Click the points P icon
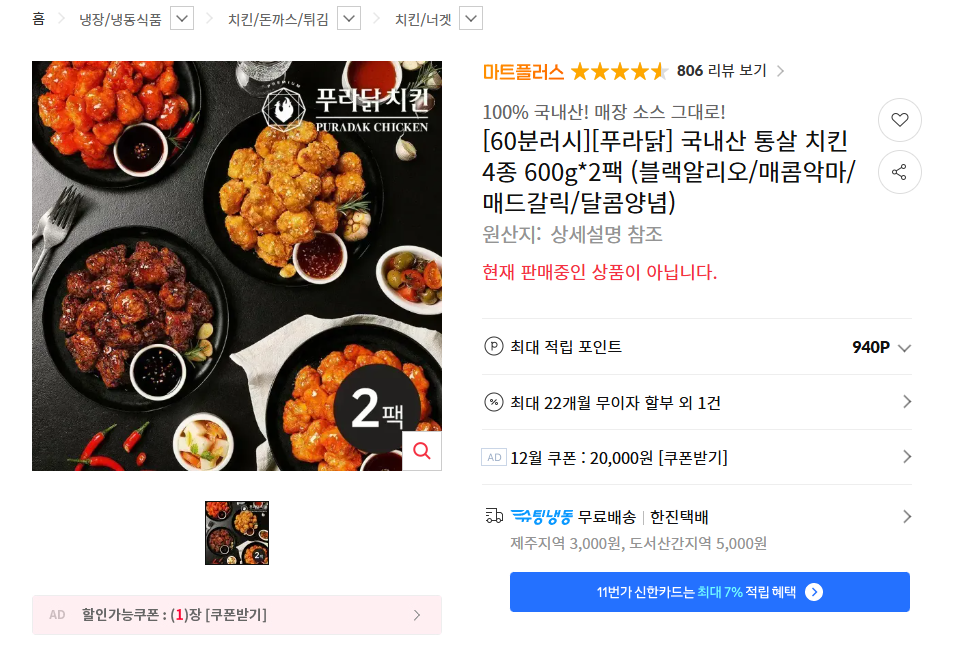The image size is (969, 647). click(x=493, y=347)
